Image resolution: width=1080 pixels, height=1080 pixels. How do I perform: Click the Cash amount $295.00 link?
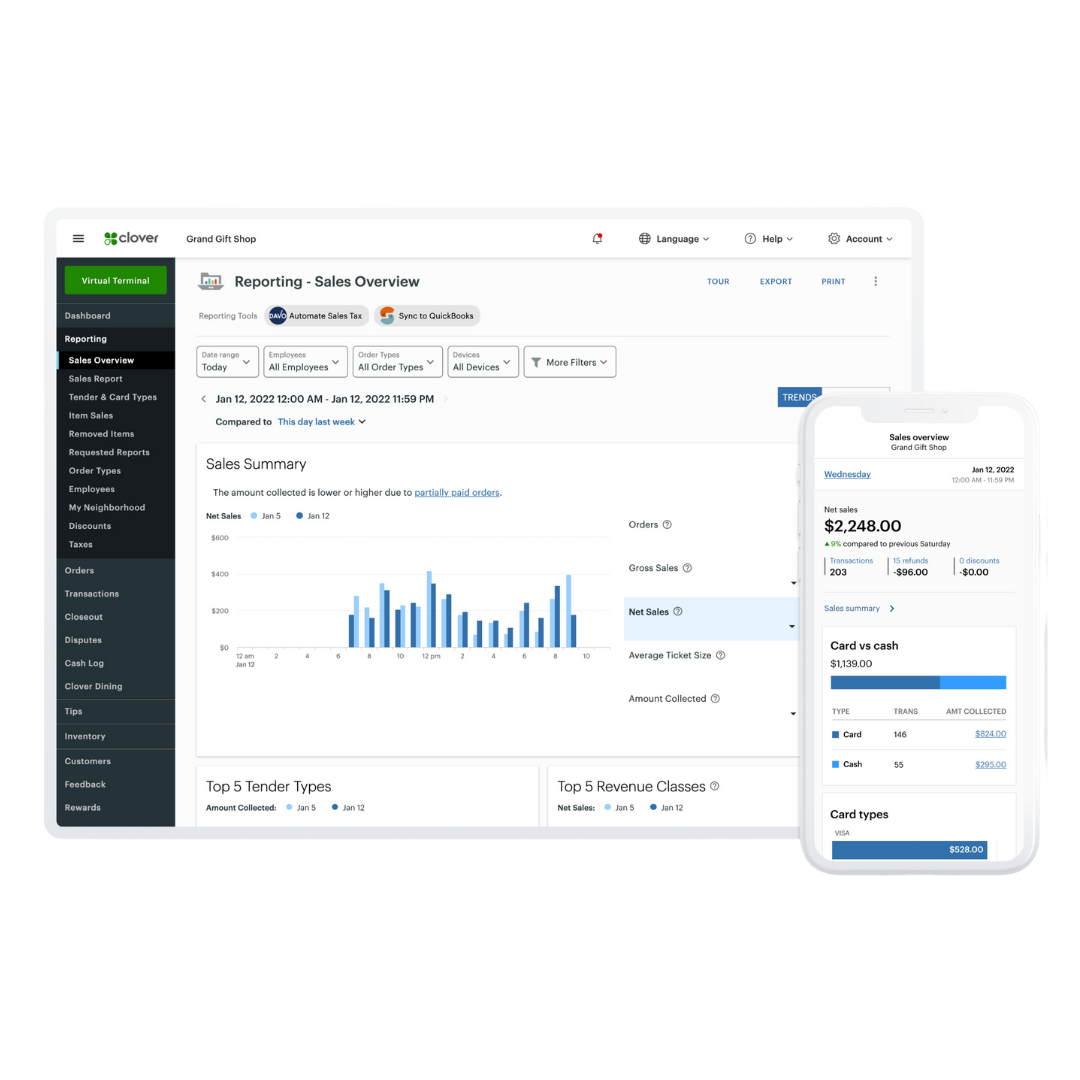990,765
